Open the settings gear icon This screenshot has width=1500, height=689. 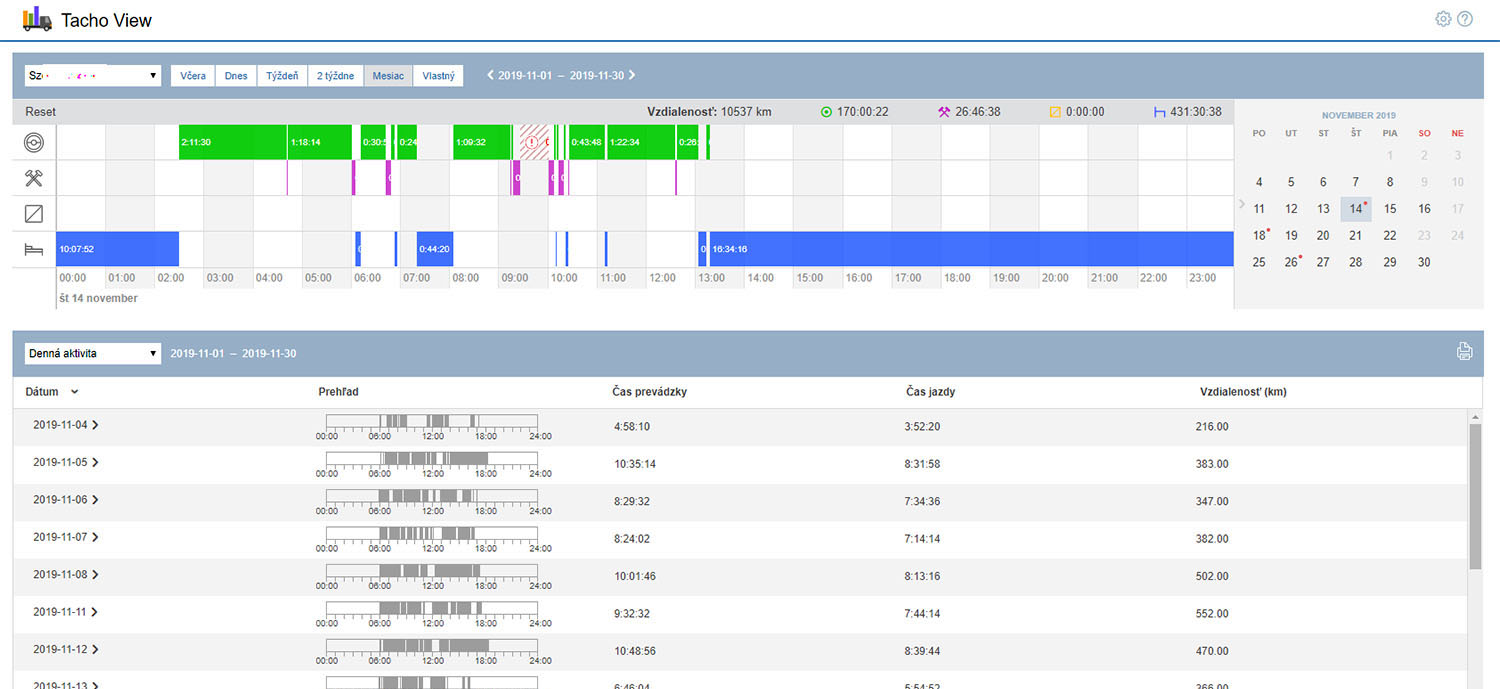click(1443, 19)
